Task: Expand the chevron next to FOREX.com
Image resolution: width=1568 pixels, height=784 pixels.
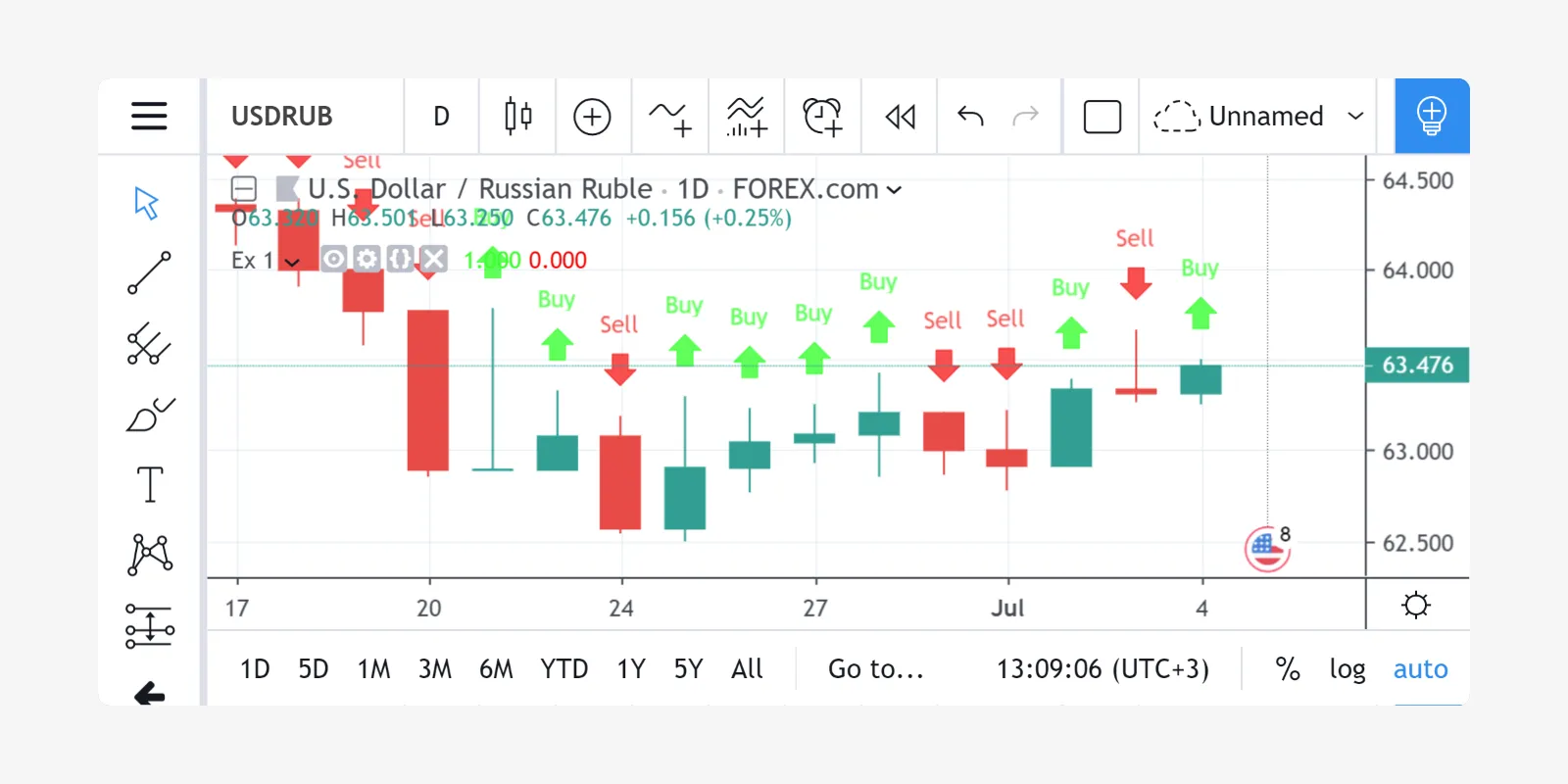Action: (x=894, y=189)
